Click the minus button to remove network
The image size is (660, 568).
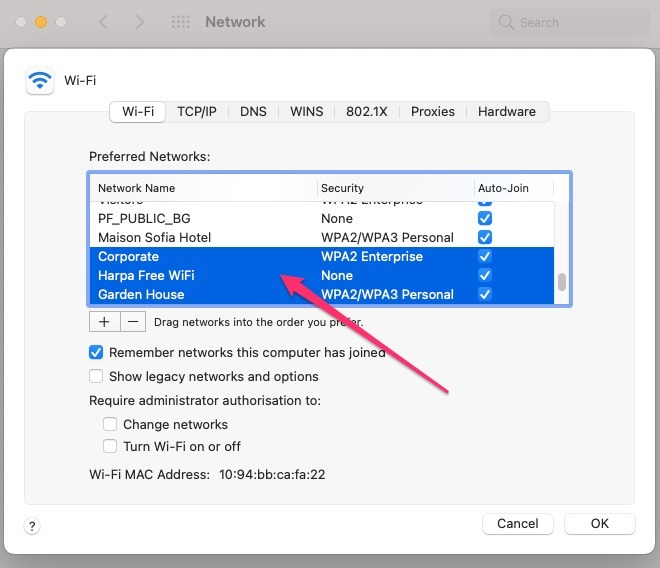click(133, 322)
